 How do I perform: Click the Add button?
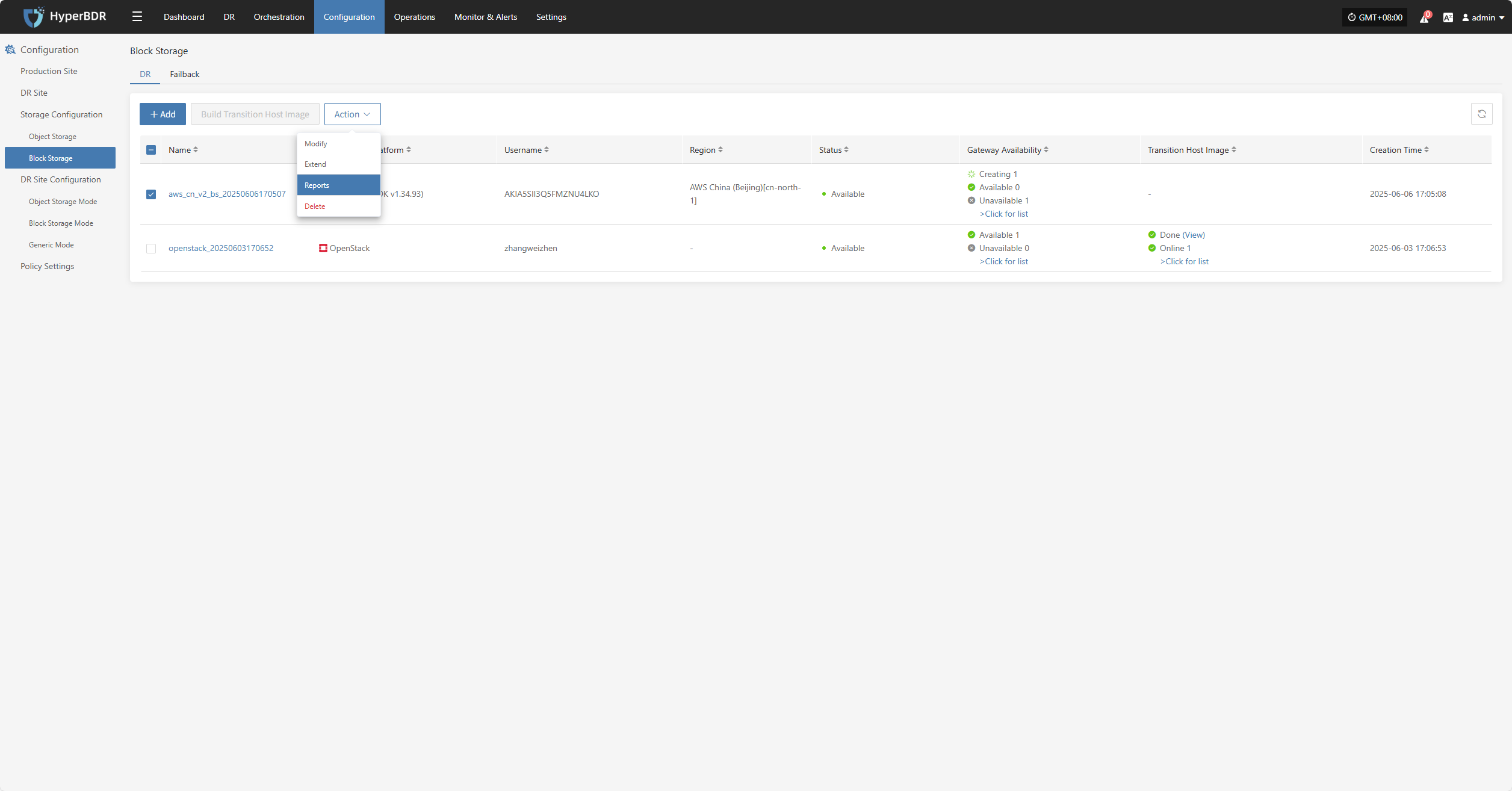[x=163, y=114]
